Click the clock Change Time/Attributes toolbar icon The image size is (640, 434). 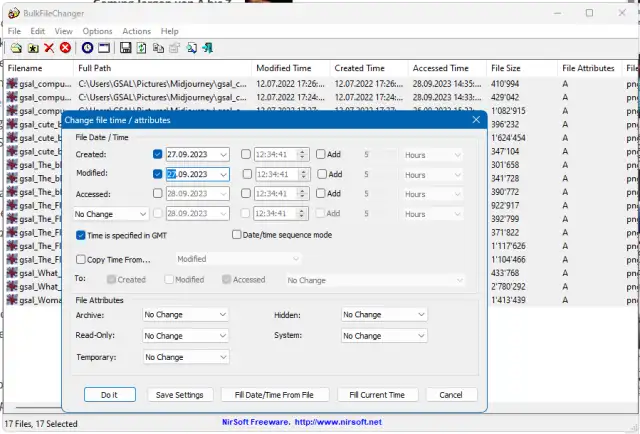click(87, 47)
